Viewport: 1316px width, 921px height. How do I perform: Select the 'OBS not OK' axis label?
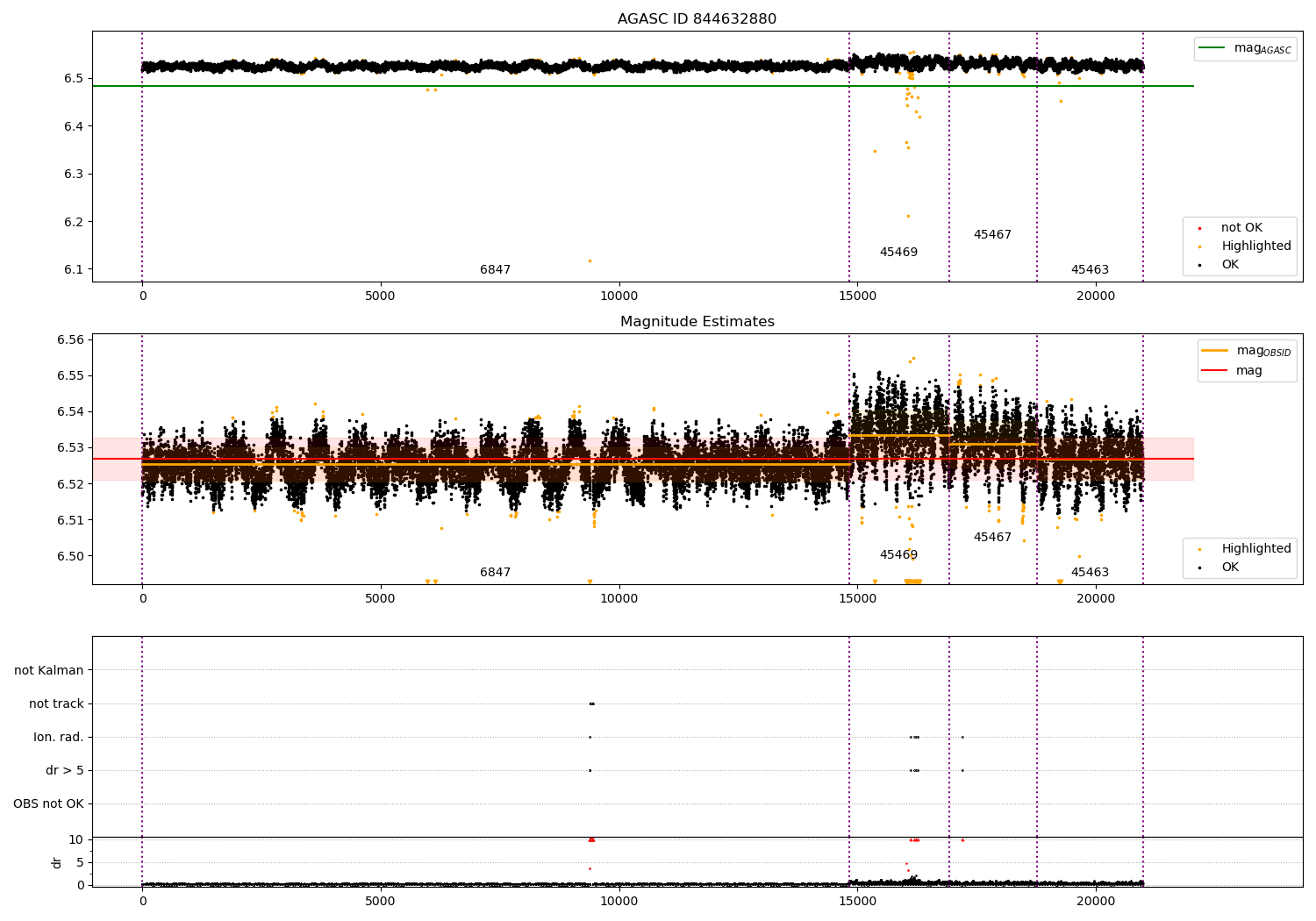(x=48, y=803)
